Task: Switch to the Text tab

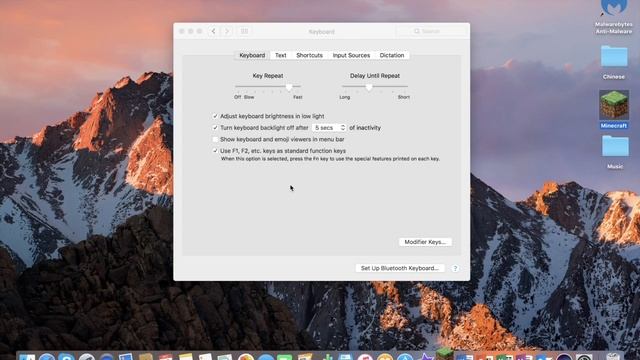Action: pos(280,55)
